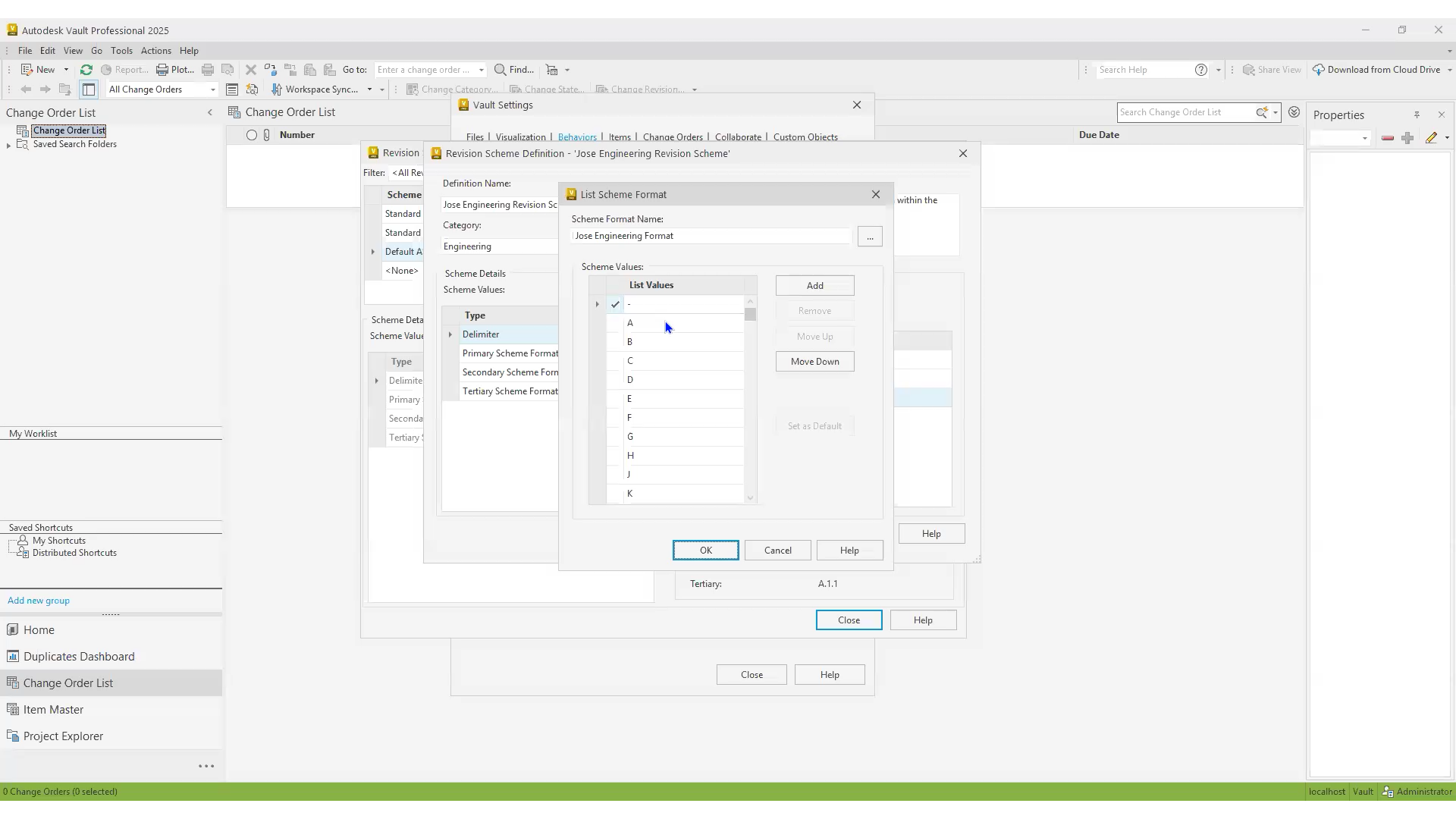
Task: Click the Search Help question mark icon
Action: coord(1201,70)
